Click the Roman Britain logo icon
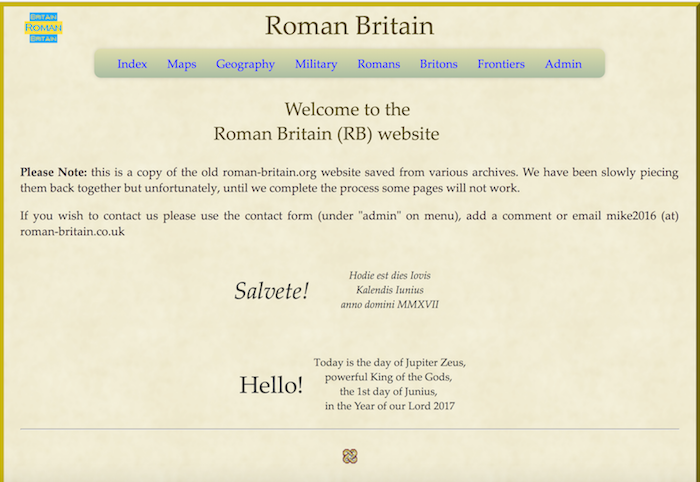700x482 pixels. pos(43,27)
